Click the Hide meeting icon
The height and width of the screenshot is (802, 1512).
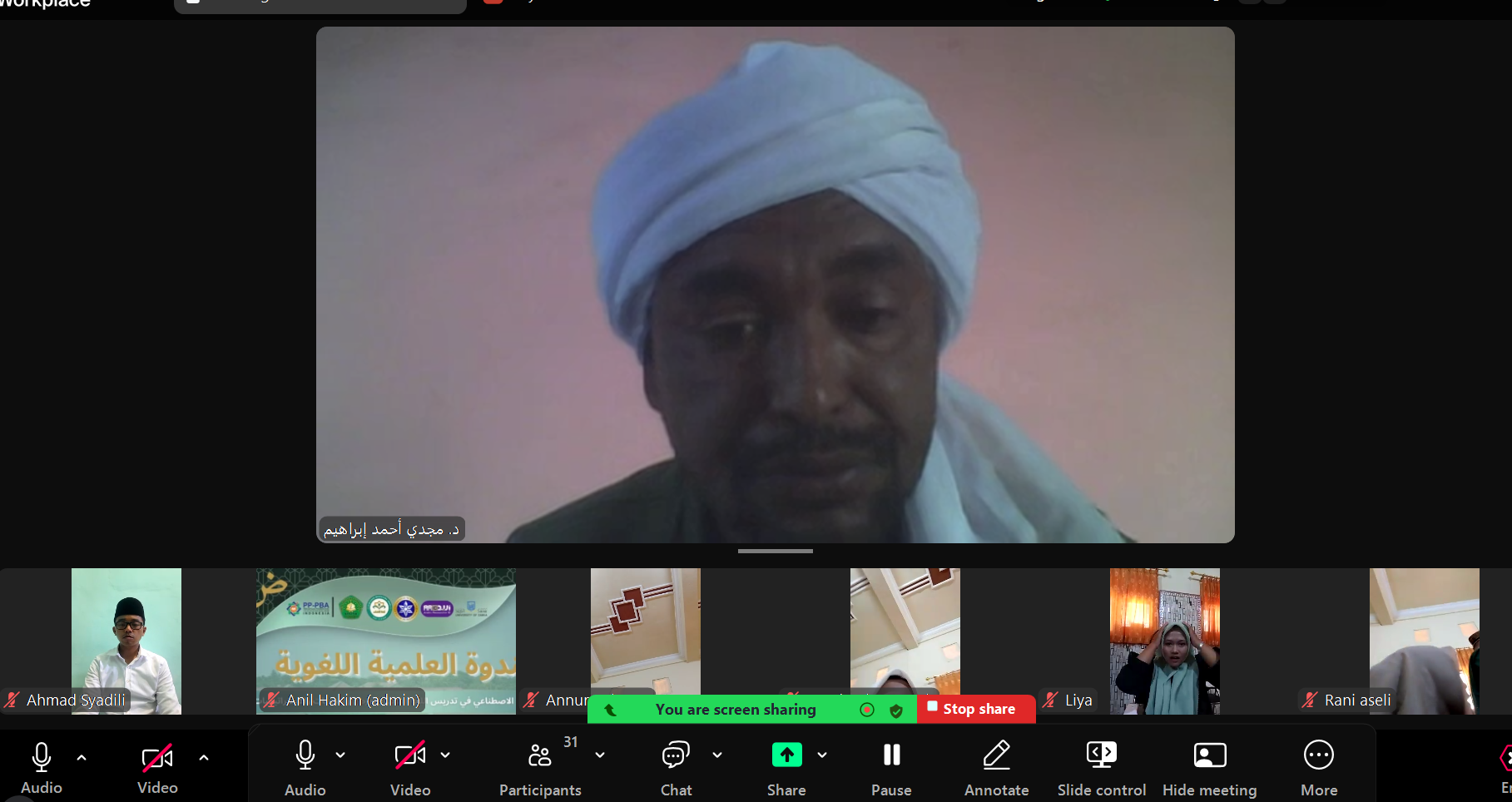pos(1209,755)
